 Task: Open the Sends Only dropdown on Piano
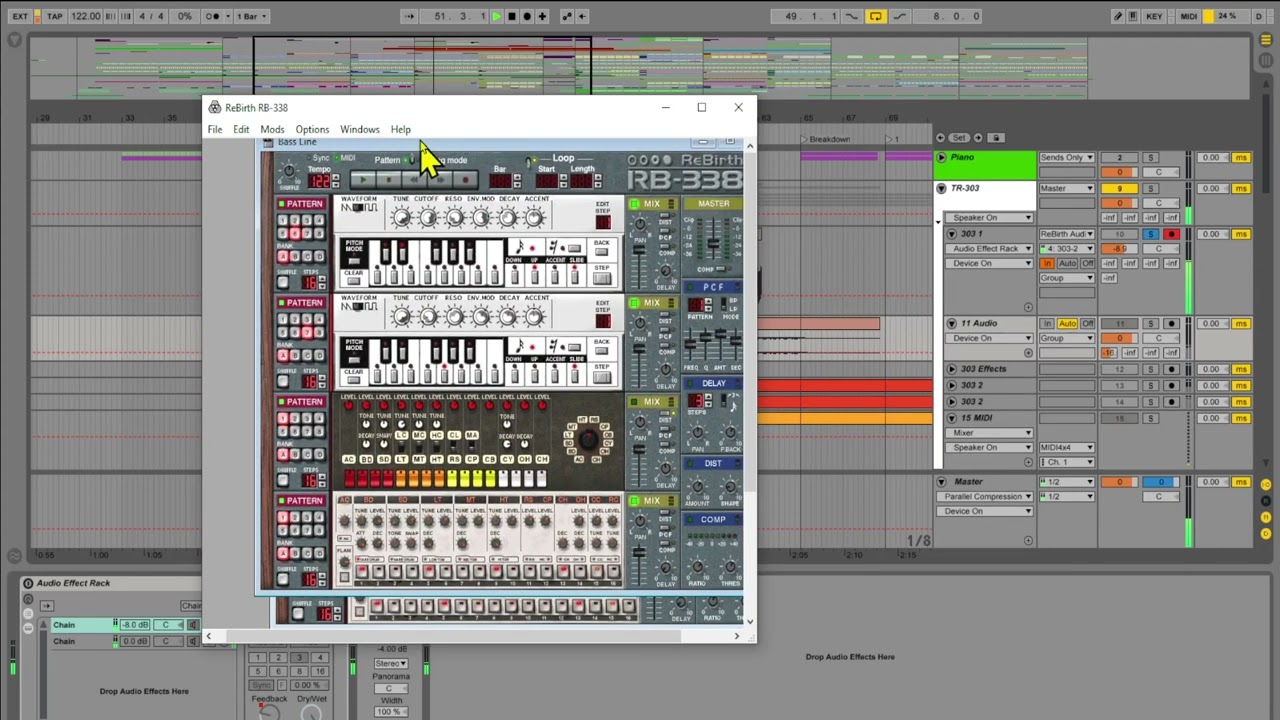click(1066, 158)
